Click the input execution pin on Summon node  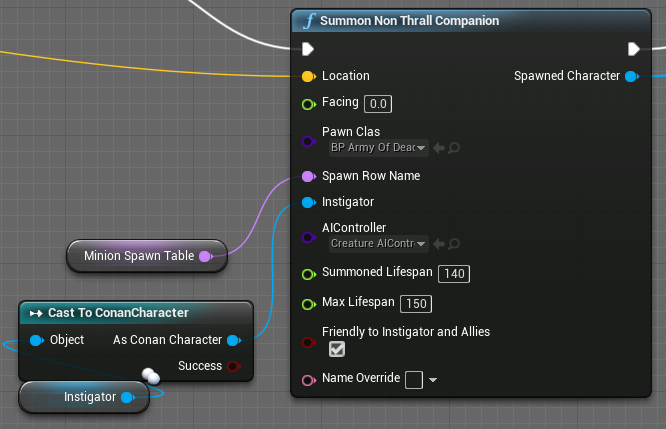(308, 49)
